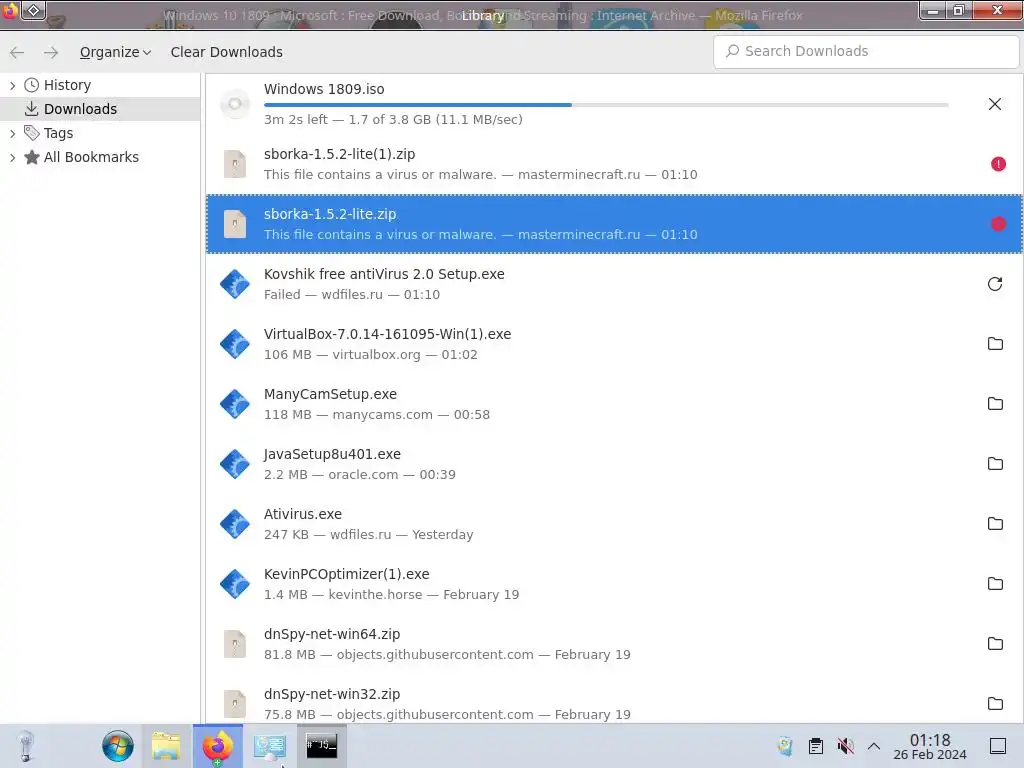Click the muted volume tray icon

click(846, 746)
